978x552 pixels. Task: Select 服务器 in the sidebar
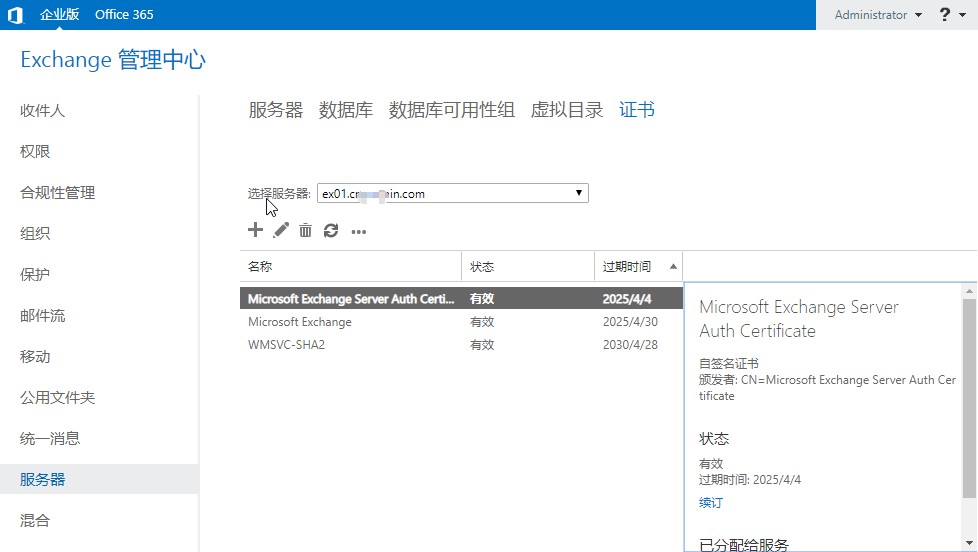[x=99, y=479]
